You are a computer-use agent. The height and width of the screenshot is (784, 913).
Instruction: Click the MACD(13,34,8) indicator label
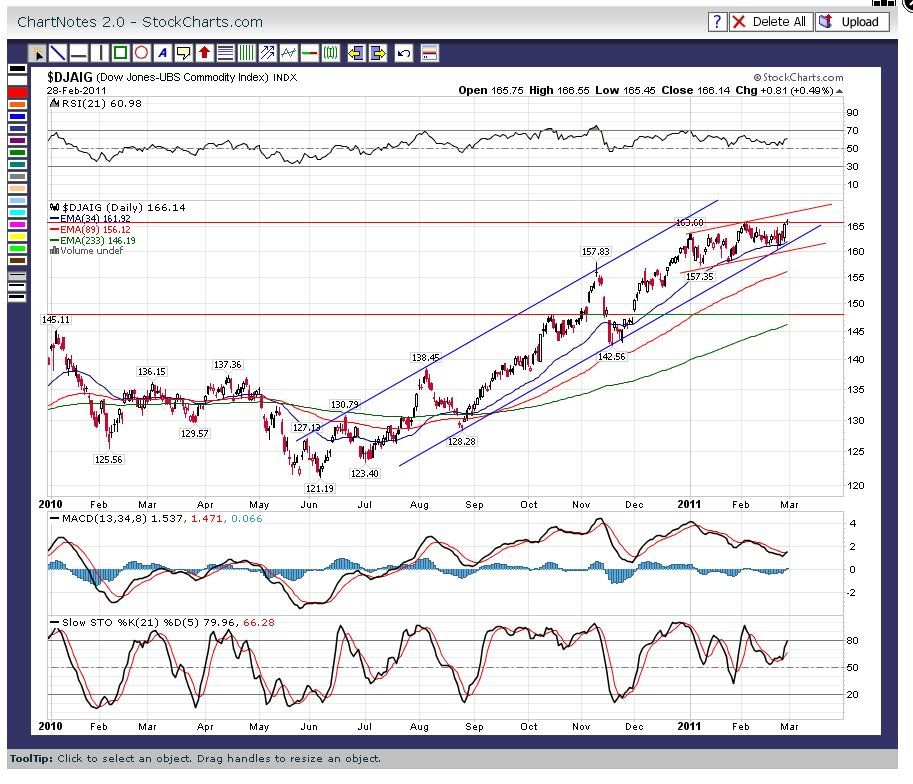[x=156, y=518]
